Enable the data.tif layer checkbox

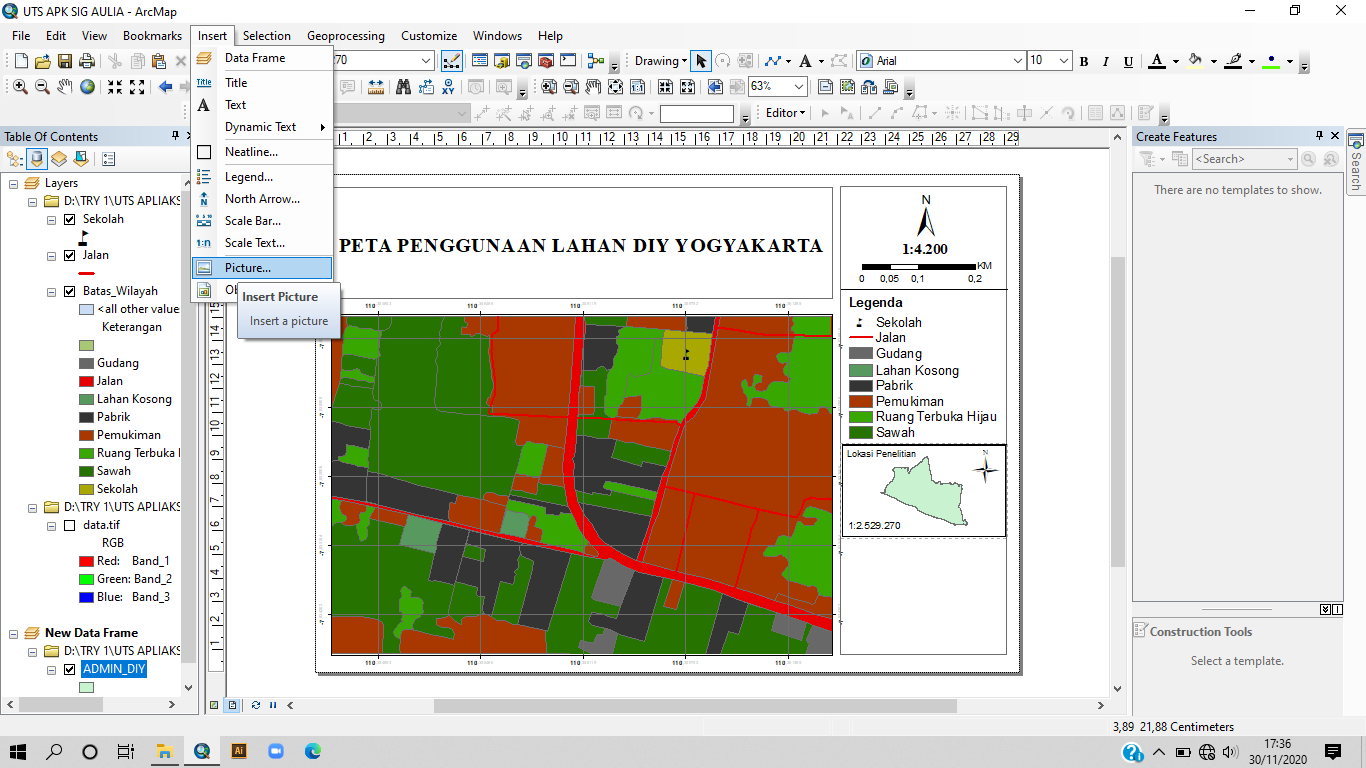(x=69, y=525)
